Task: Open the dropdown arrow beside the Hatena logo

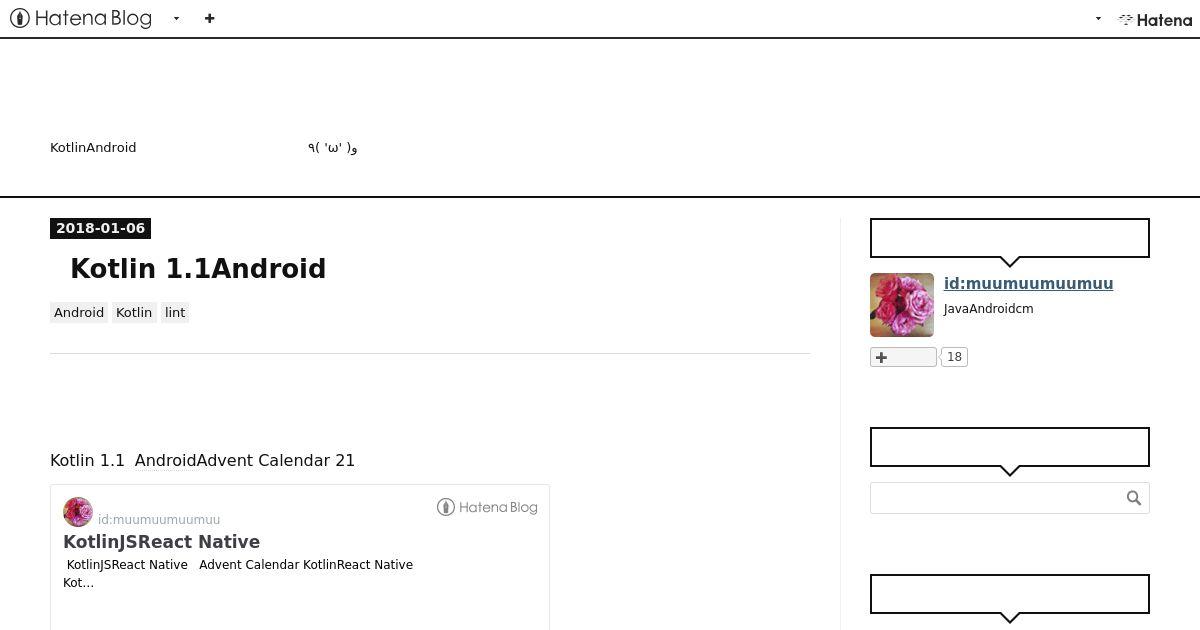Action: click(x=1098, y=18)
